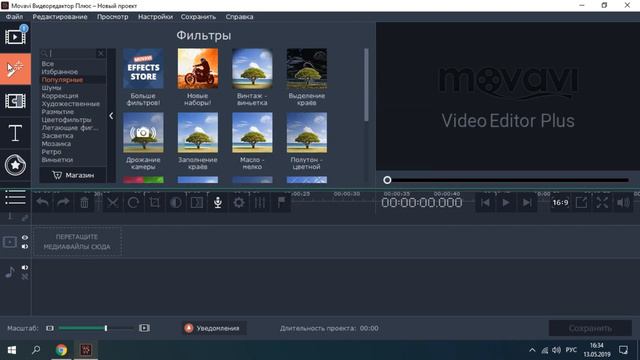640x360 pixels.
Task: Open the Stickers star tab
Action: click(15, 165)
